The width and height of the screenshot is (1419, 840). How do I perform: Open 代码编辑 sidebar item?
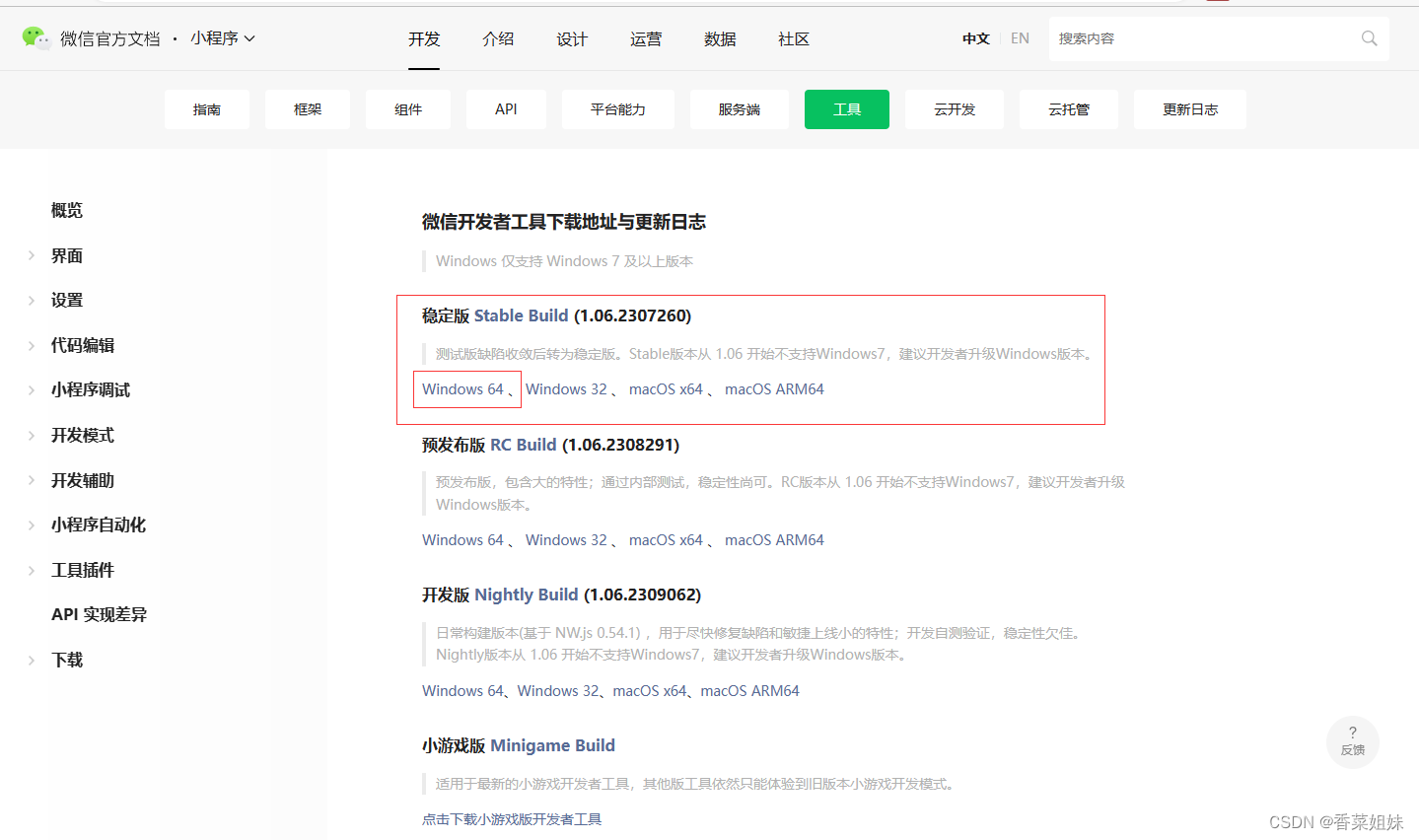[83, 345]
